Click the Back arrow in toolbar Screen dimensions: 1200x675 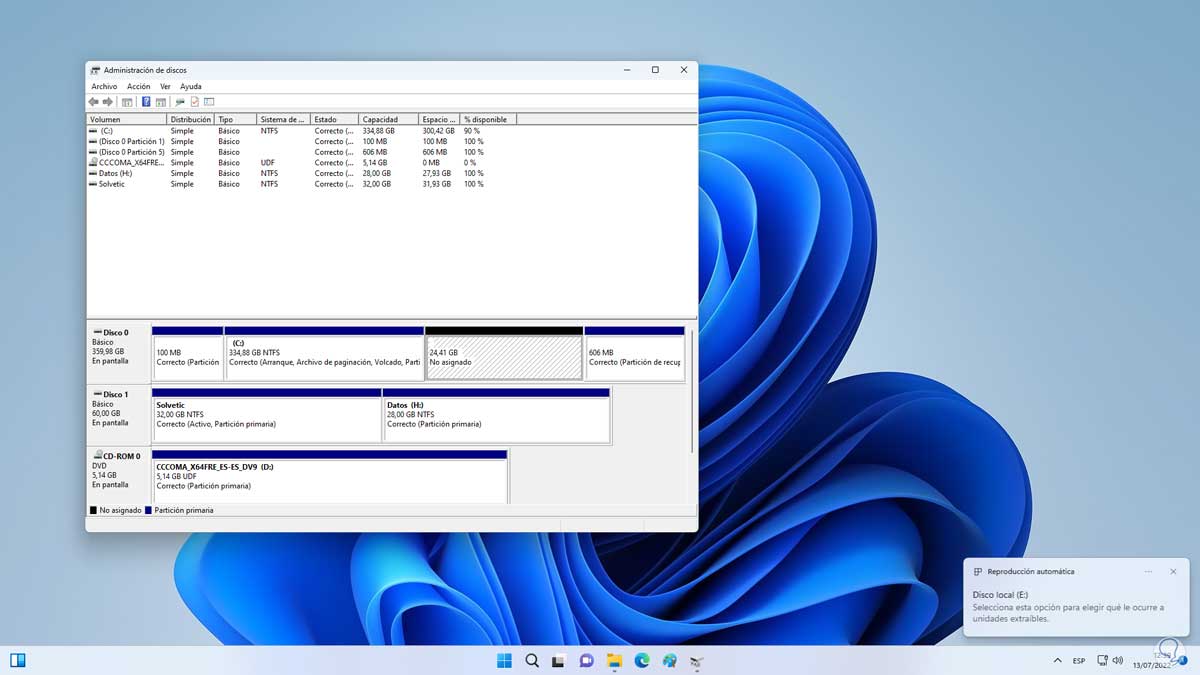[x=93, y=102]
